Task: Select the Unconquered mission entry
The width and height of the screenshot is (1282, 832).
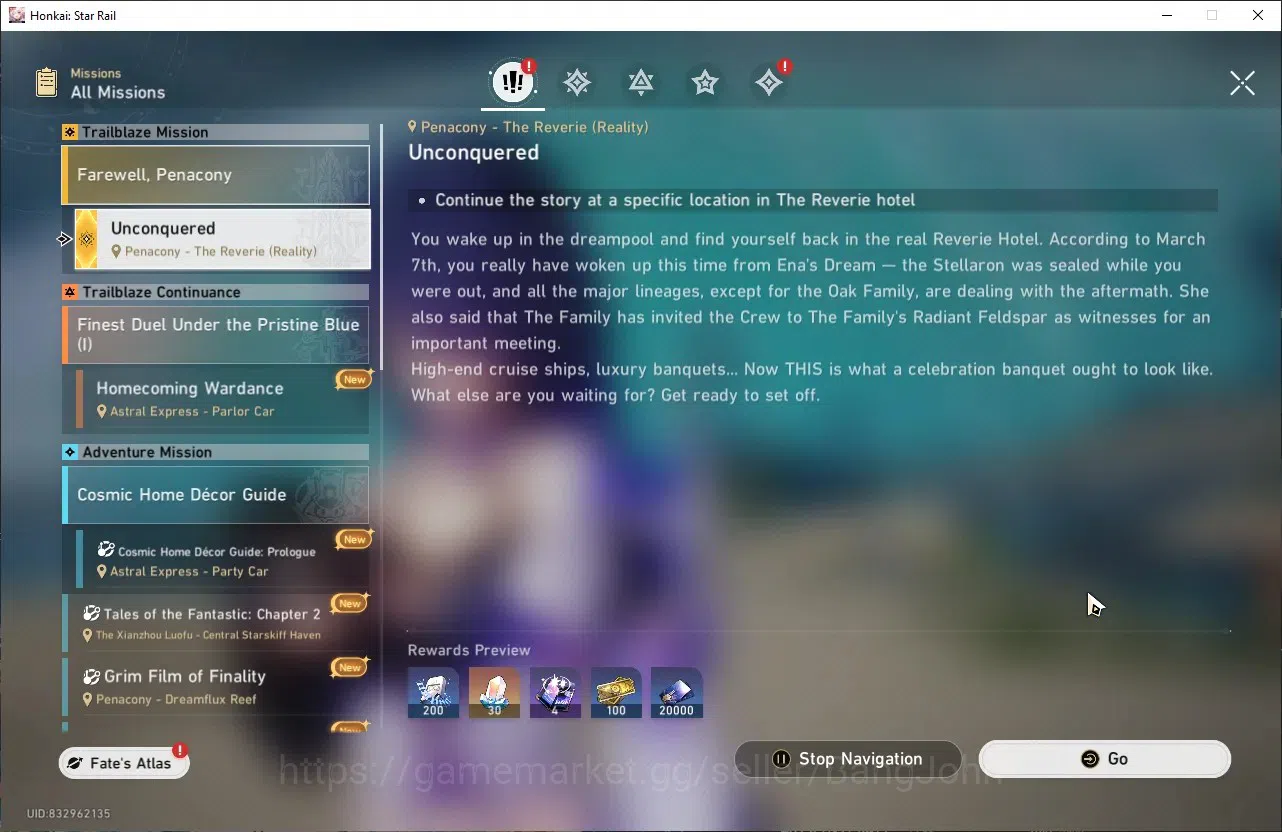Action: (x=222, y=239)
